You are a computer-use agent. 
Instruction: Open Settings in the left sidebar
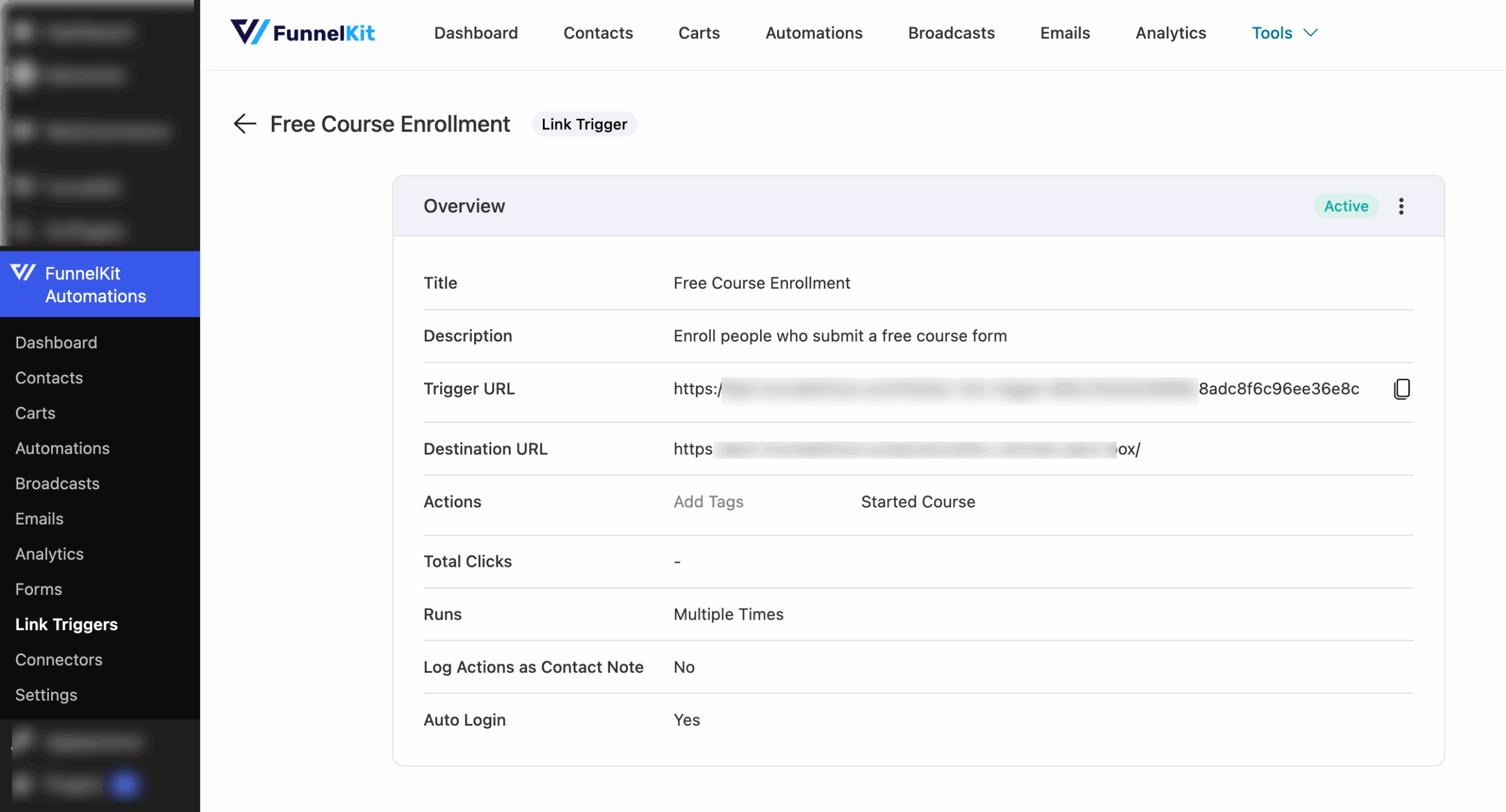point(46,694)
